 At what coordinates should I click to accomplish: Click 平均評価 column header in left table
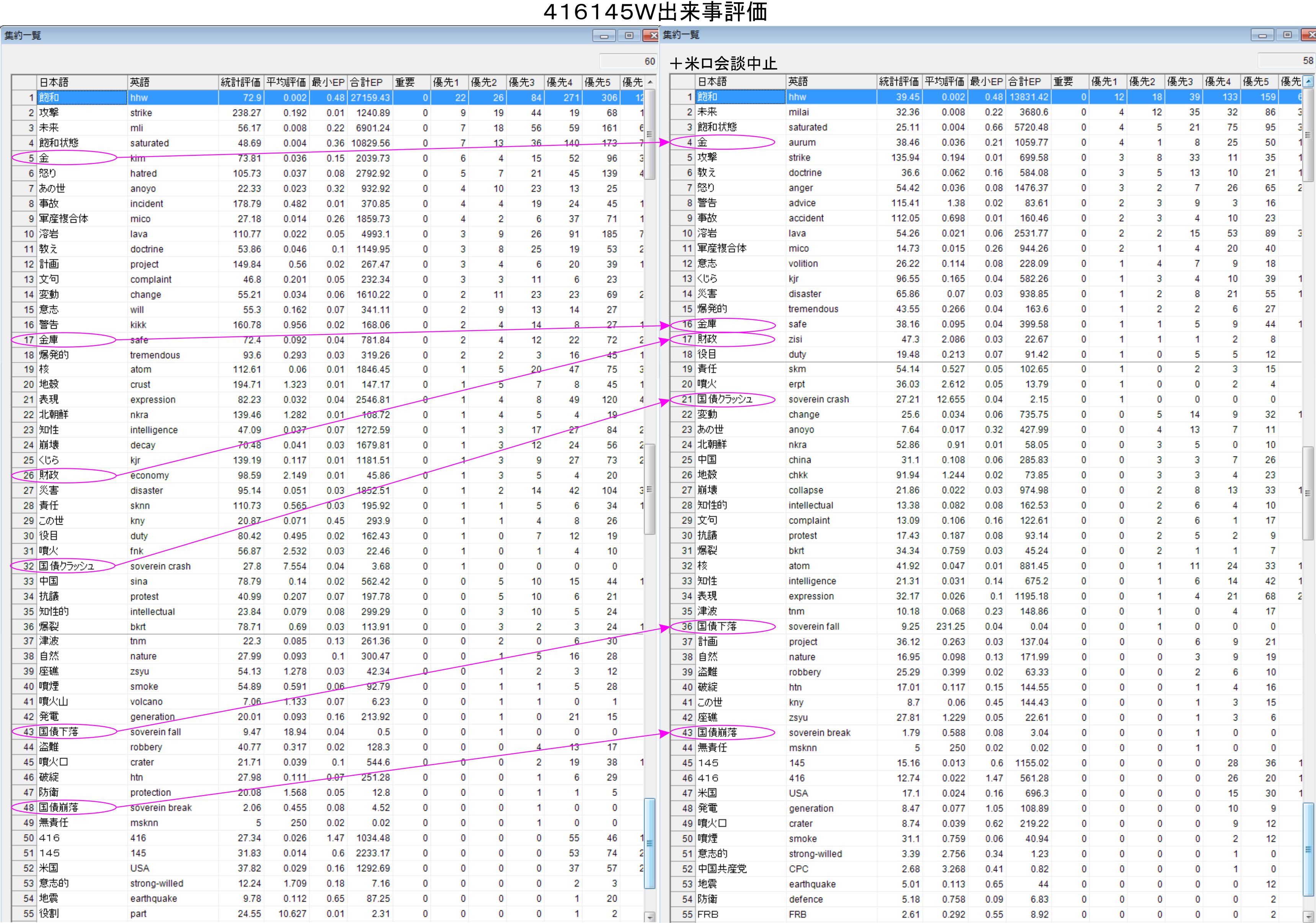click(x=286, y=83)
